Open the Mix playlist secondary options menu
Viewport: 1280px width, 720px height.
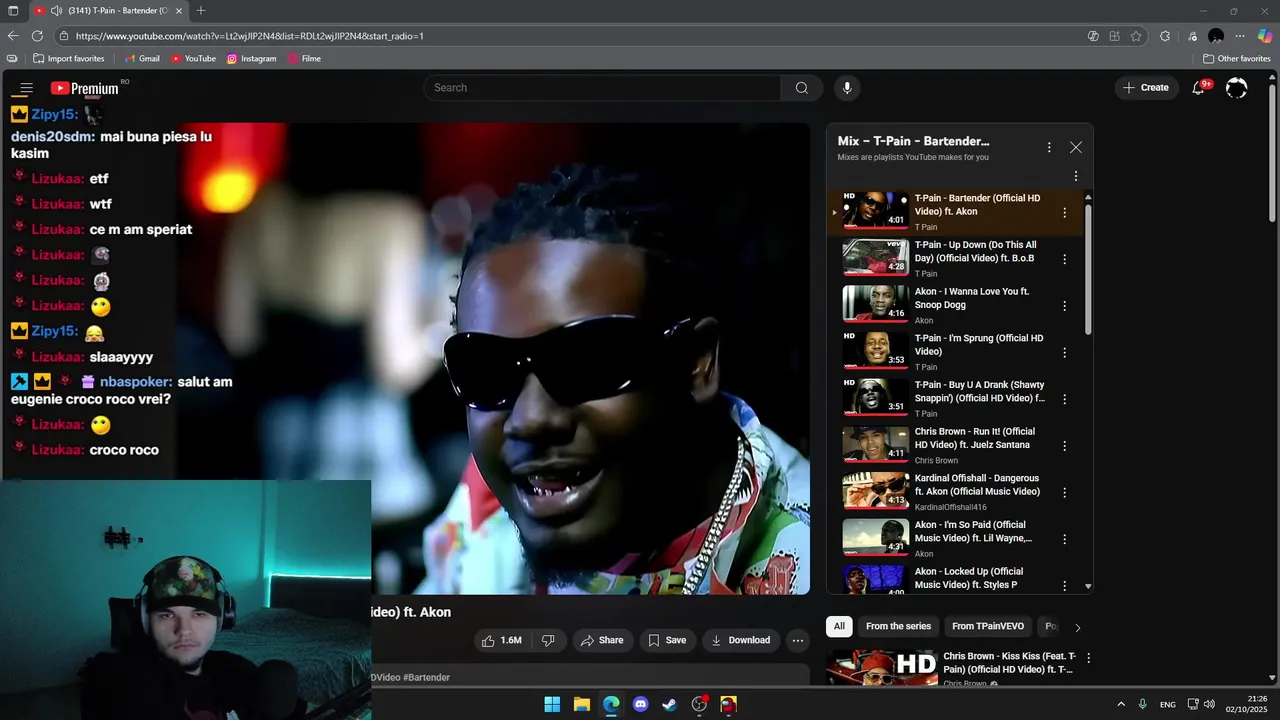tap(1076, 176)
